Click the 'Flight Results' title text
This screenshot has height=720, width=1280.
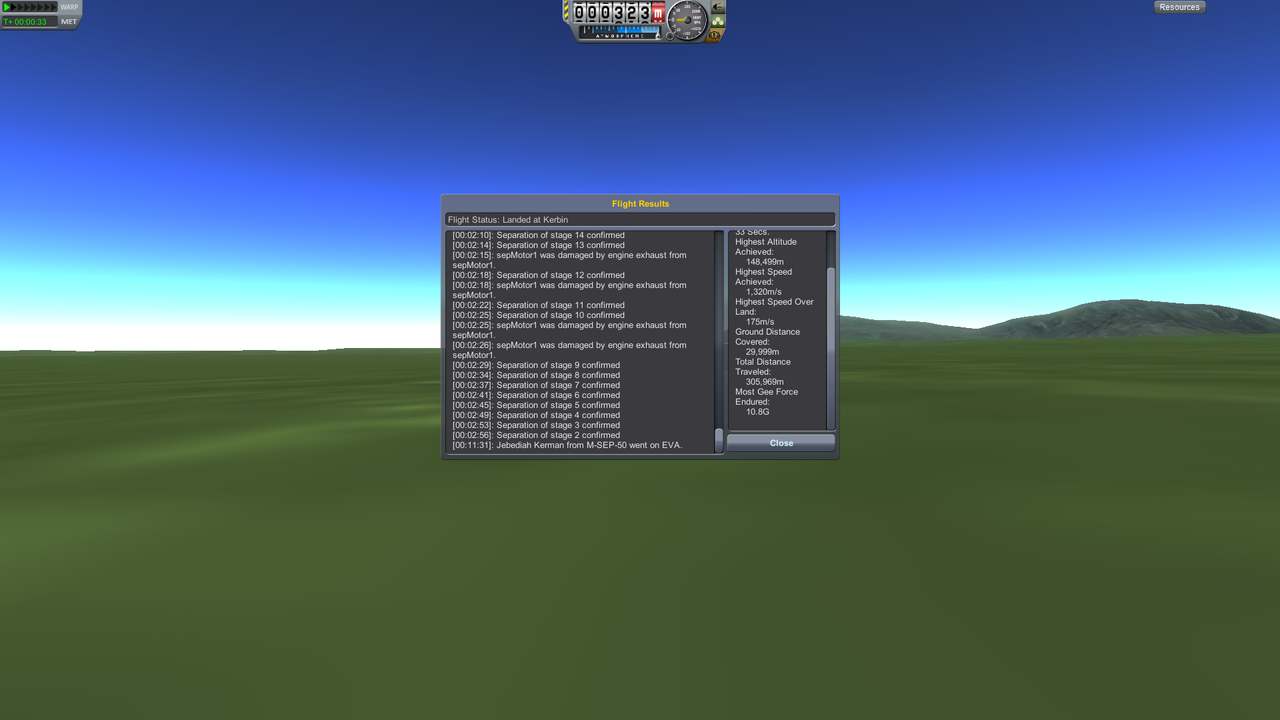(641, 204)
